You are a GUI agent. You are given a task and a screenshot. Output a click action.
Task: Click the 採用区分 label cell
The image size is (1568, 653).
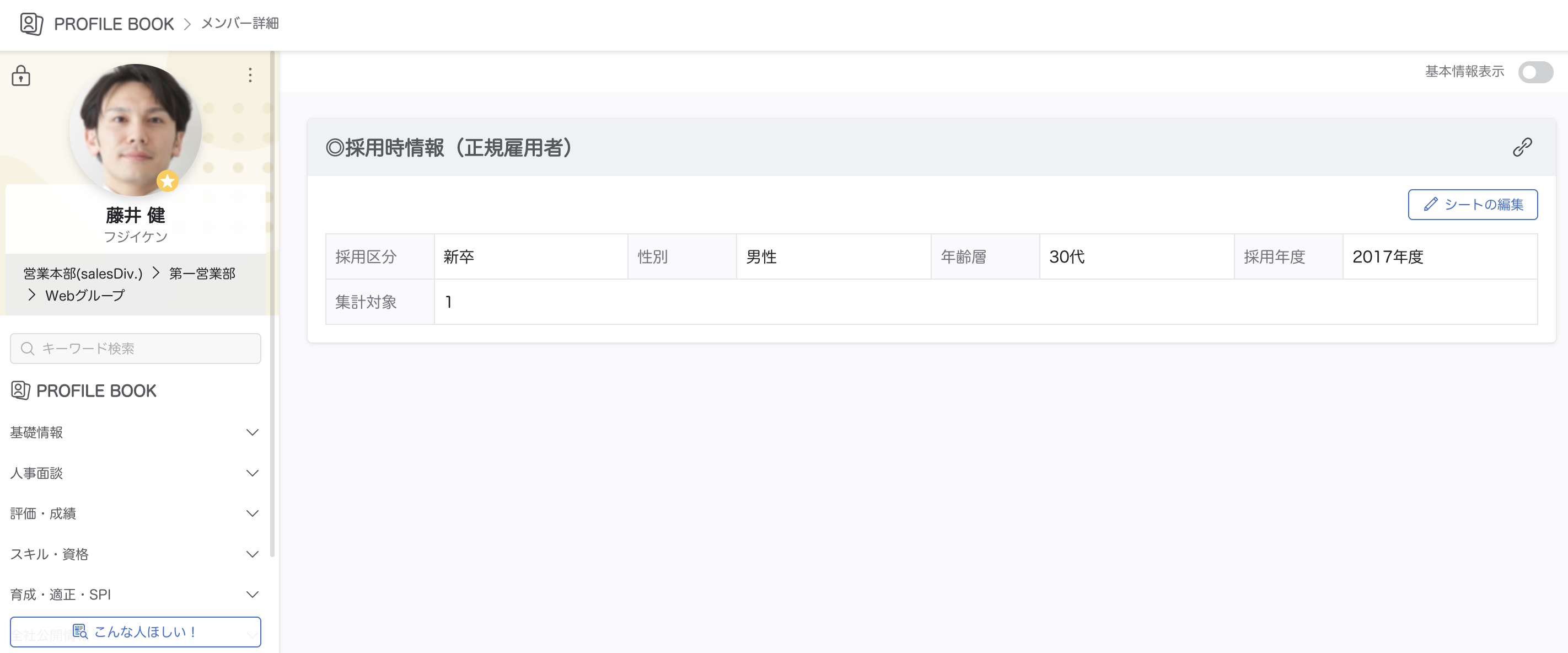(380, 256)
